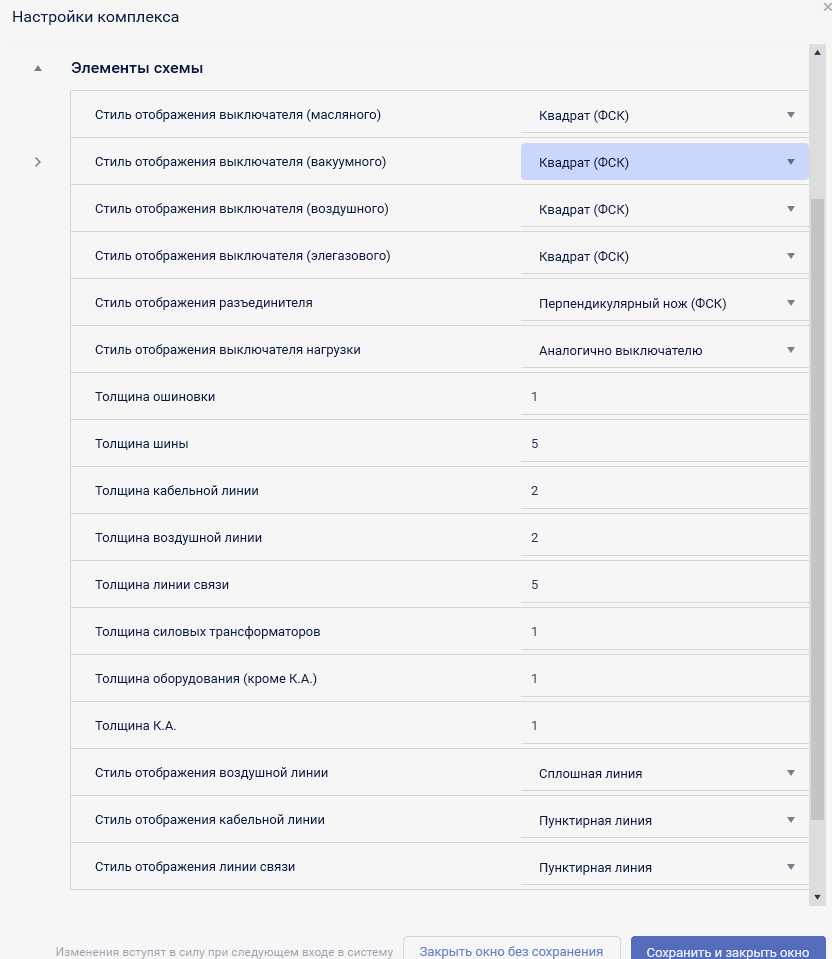Open выключателя нагрузки style dropdown
This screenshot has height=959, width=832.
[x=664, y=350]
